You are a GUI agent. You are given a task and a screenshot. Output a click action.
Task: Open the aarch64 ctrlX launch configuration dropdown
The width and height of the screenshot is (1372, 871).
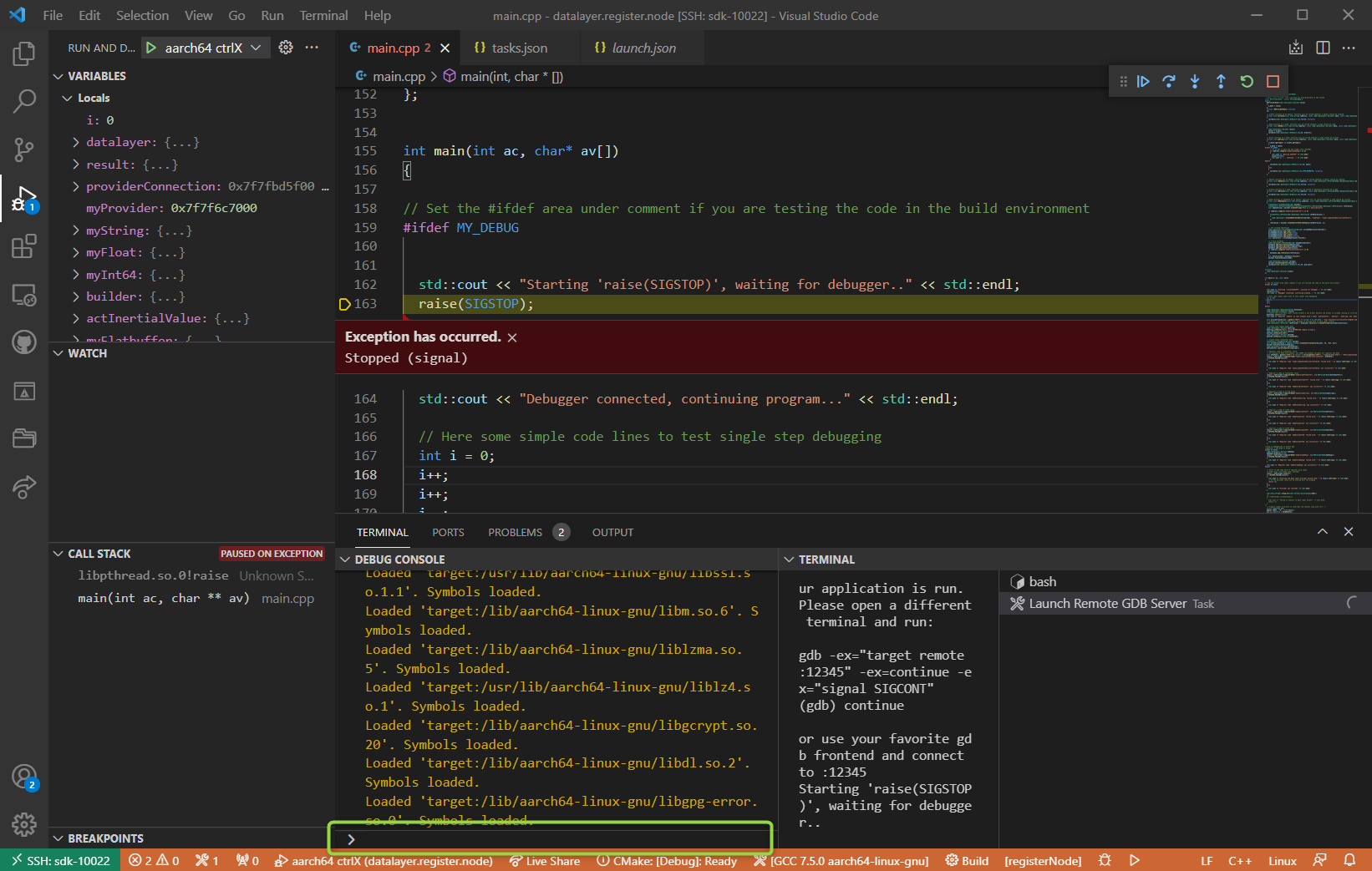[257, 48]
